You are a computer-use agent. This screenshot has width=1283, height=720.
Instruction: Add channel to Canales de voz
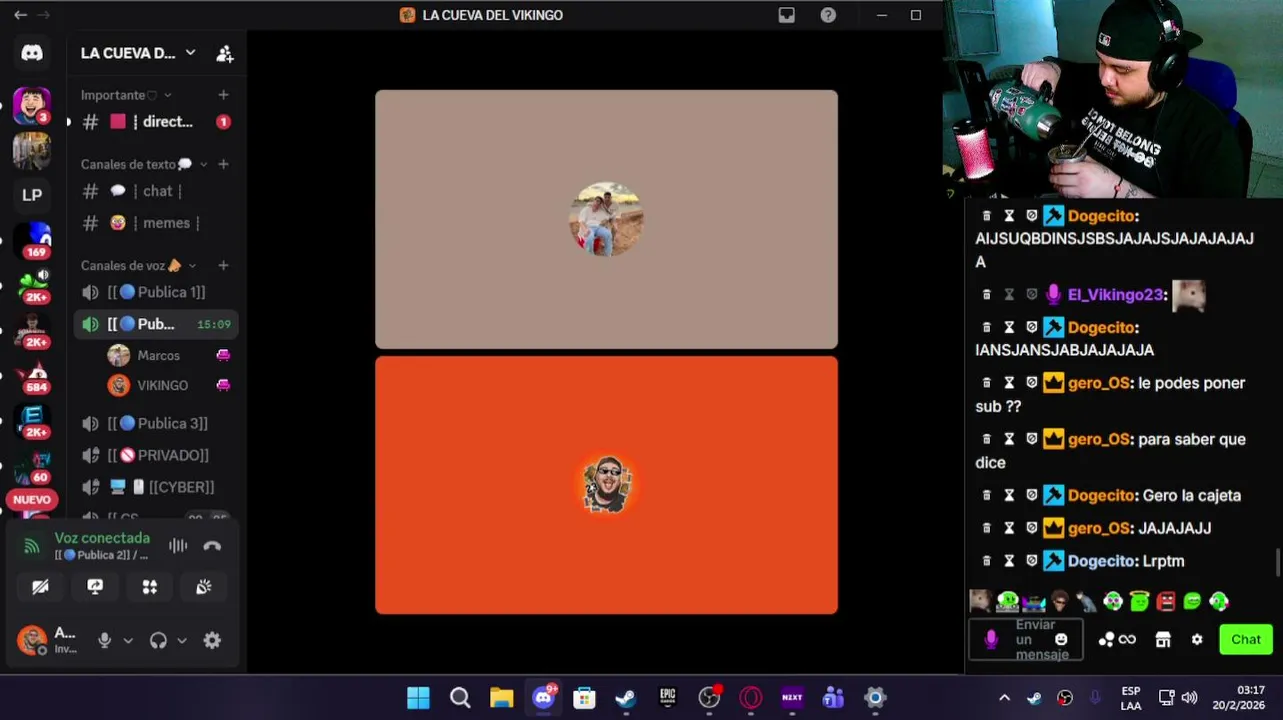223,265
